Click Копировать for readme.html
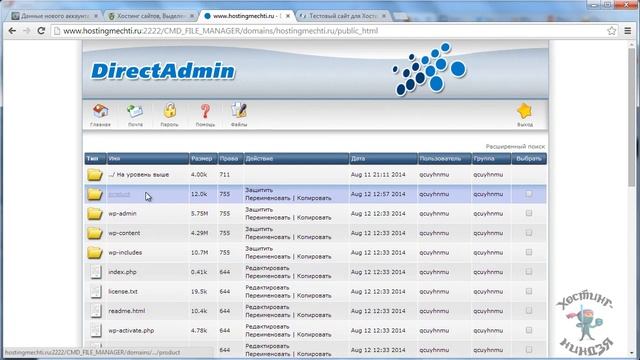 pyautogui.click(x=314, y=315)
